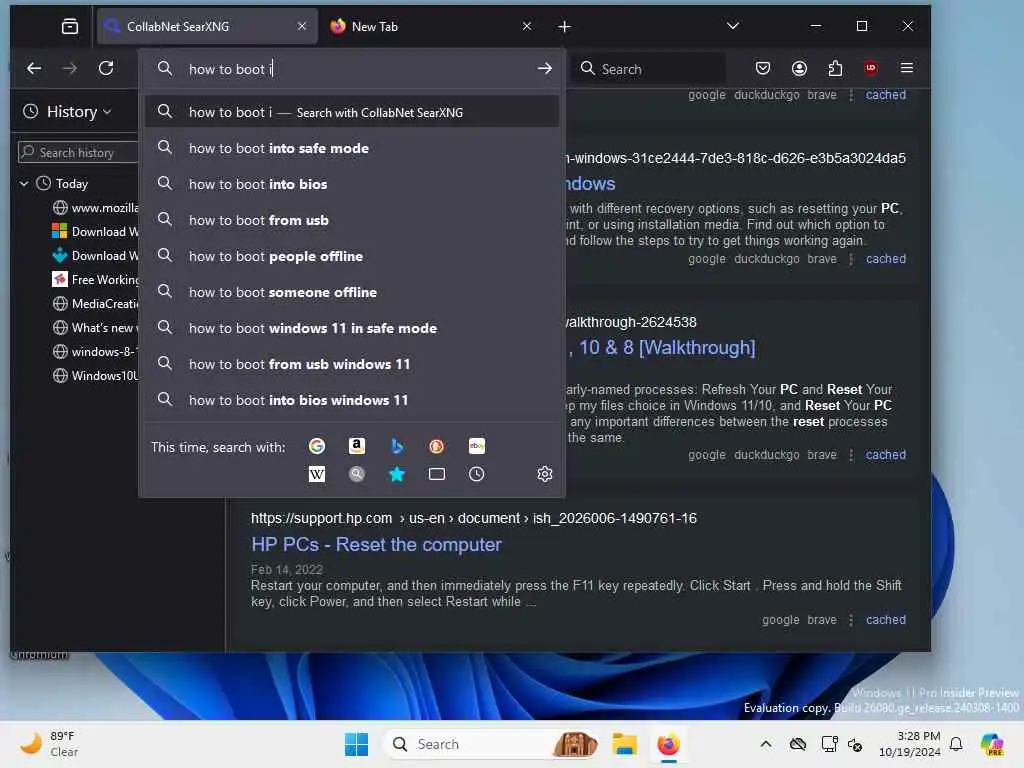Select suggestion how to boot into bios
The height and width of the screenshot is (768, 1024).
(x=352, y=184)
